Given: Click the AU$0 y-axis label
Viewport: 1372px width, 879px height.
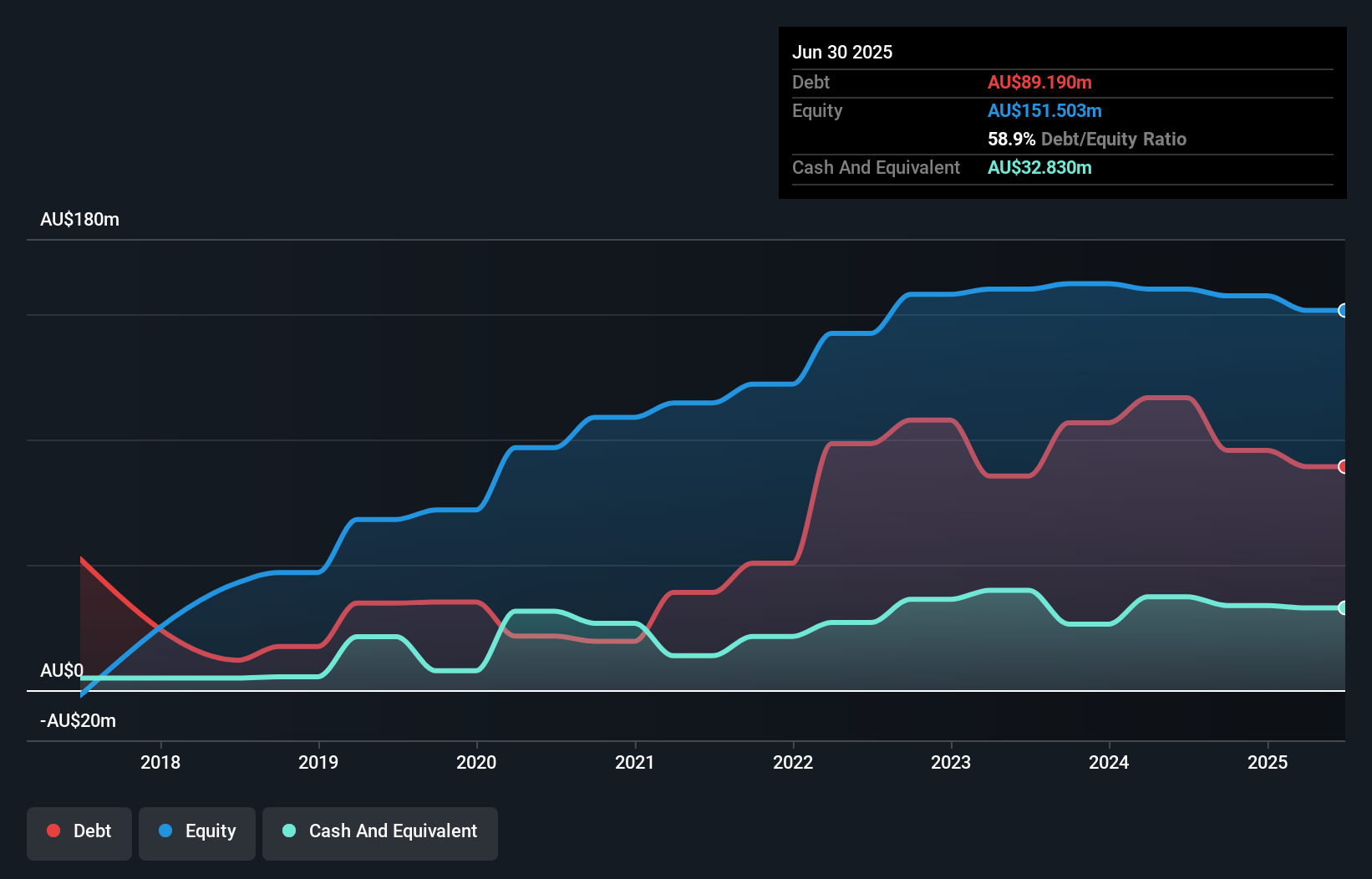Looking at the screenshot, I should tap(62, 671).
